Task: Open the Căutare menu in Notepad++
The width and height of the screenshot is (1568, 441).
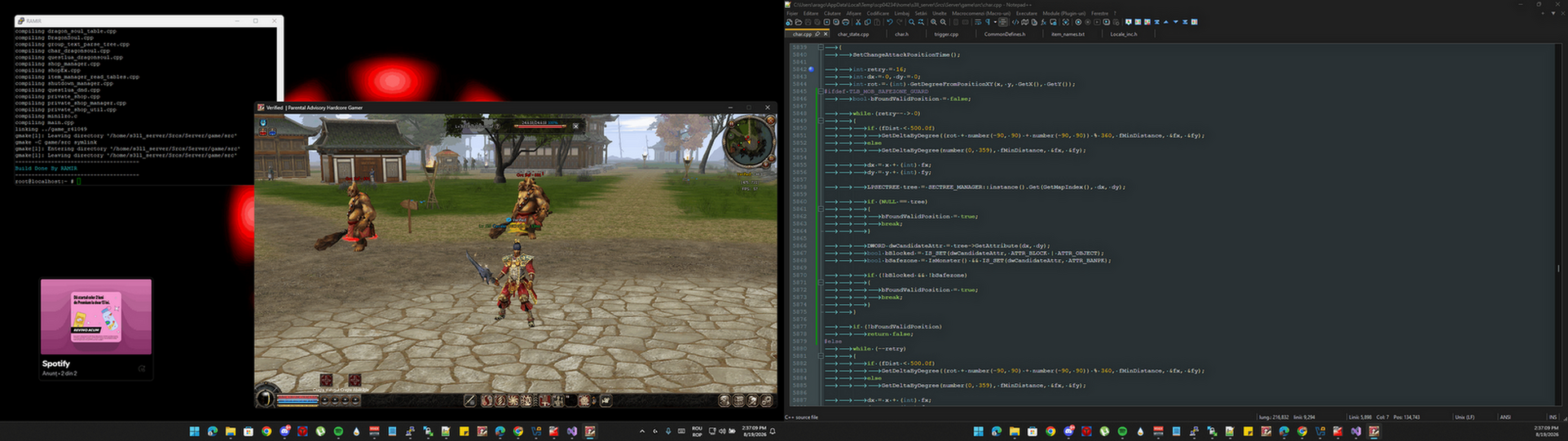Action: 831,13
